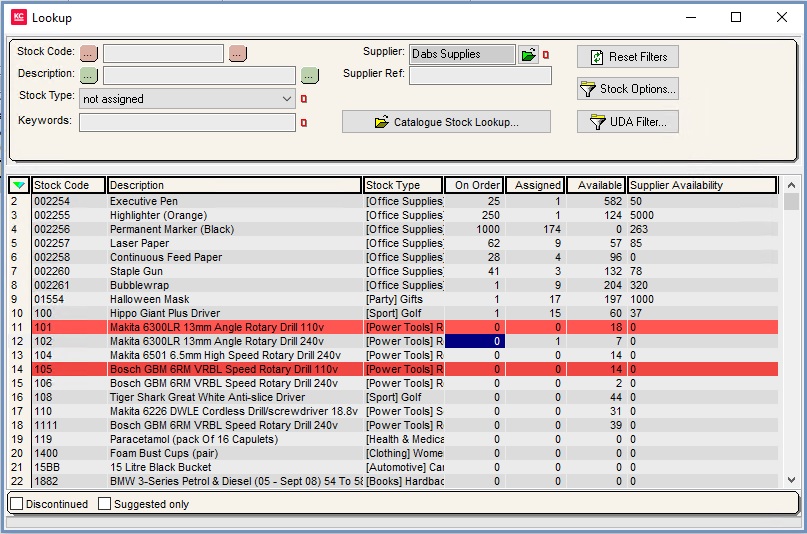Focus the Supplier Ref input field
Screen dimensions: 807x534
(480, 75)
